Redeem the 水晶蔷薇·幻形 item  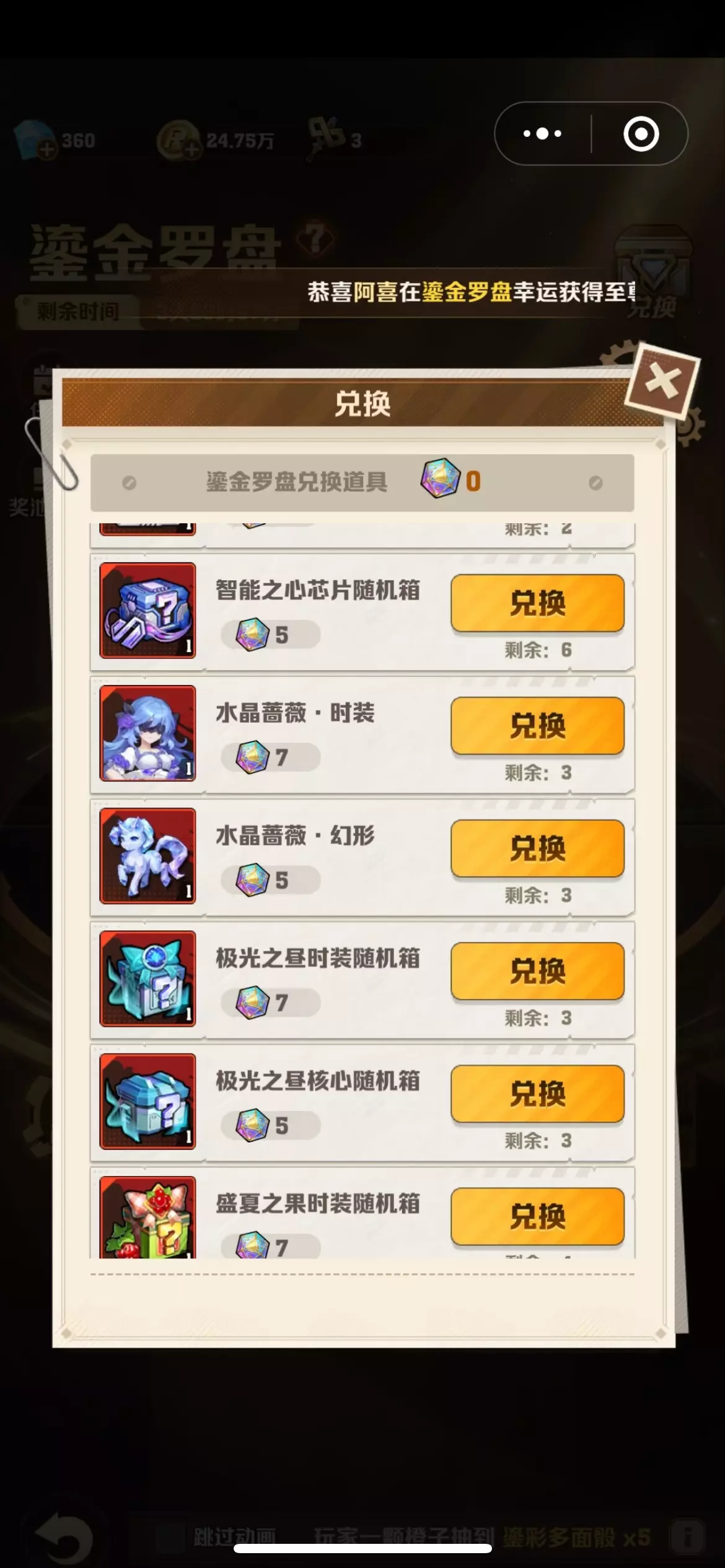click(537, 848)
